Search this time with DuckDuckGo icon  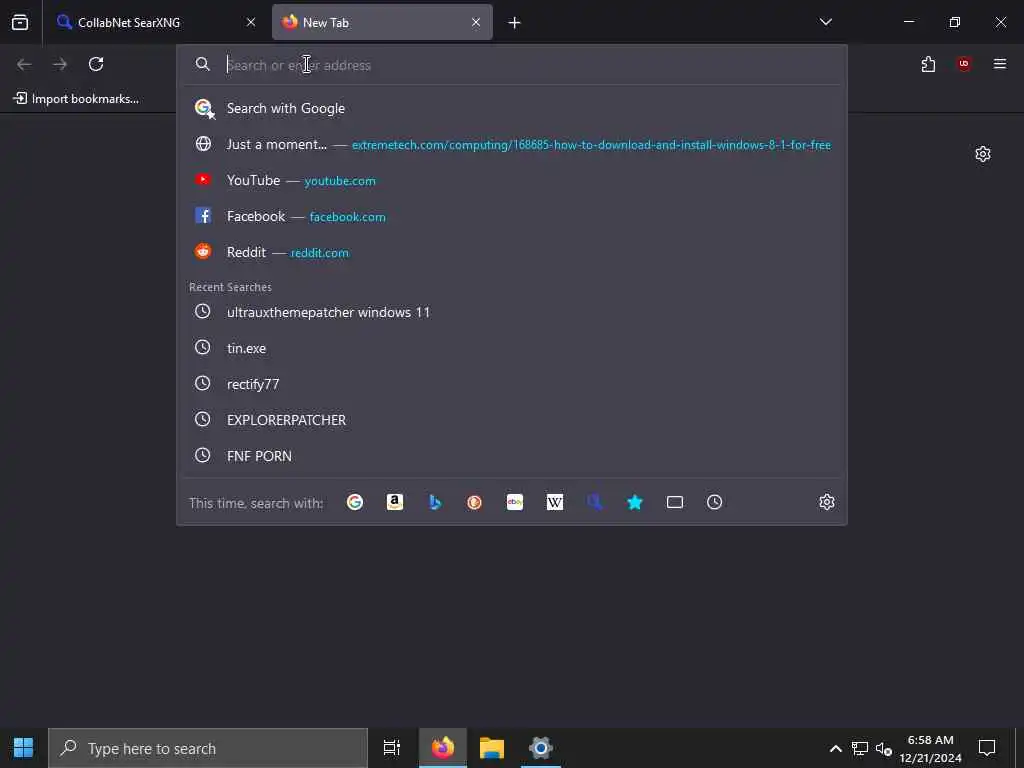click(475, 502)
